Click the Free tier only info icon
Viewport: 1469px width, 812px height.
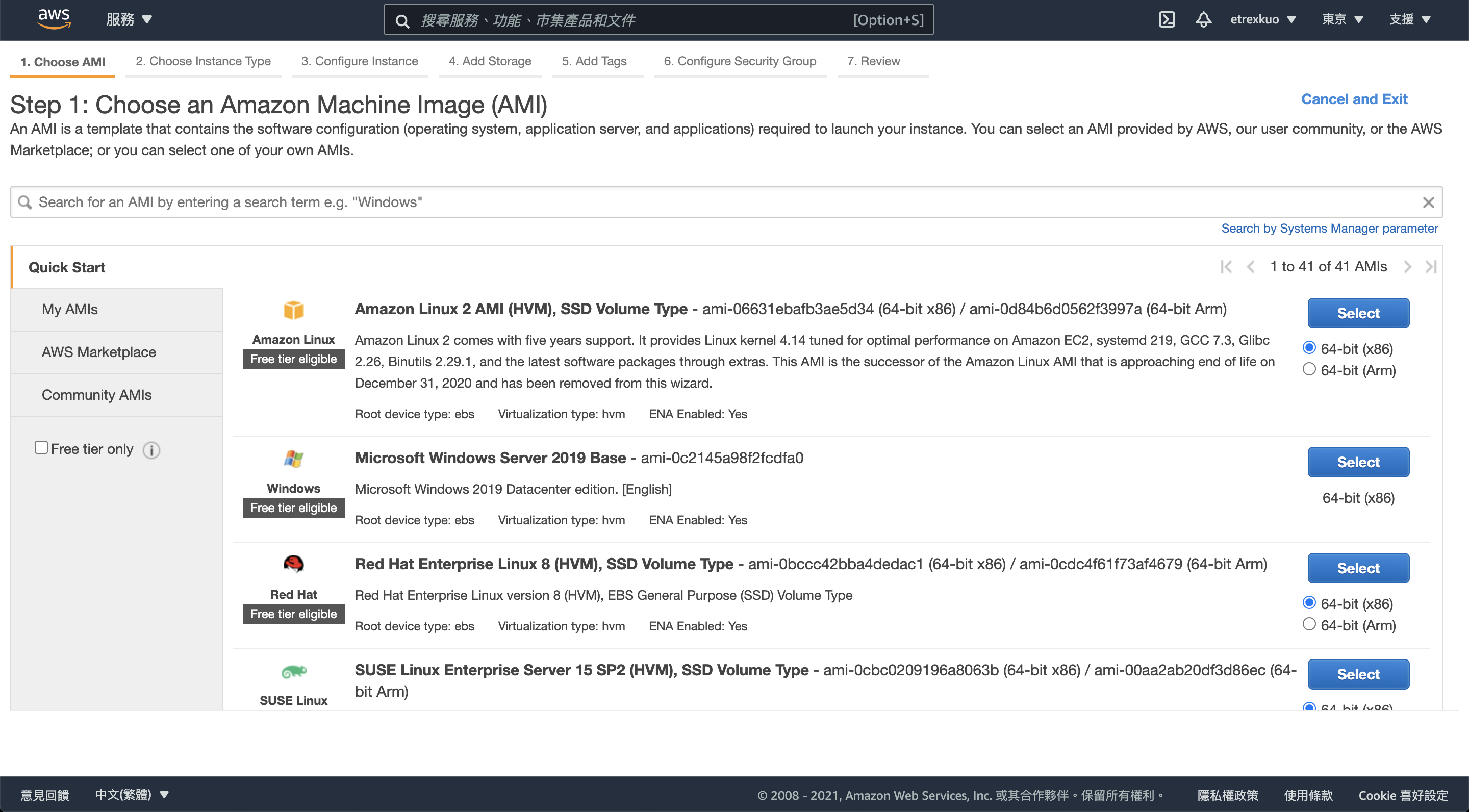(151, 450)
